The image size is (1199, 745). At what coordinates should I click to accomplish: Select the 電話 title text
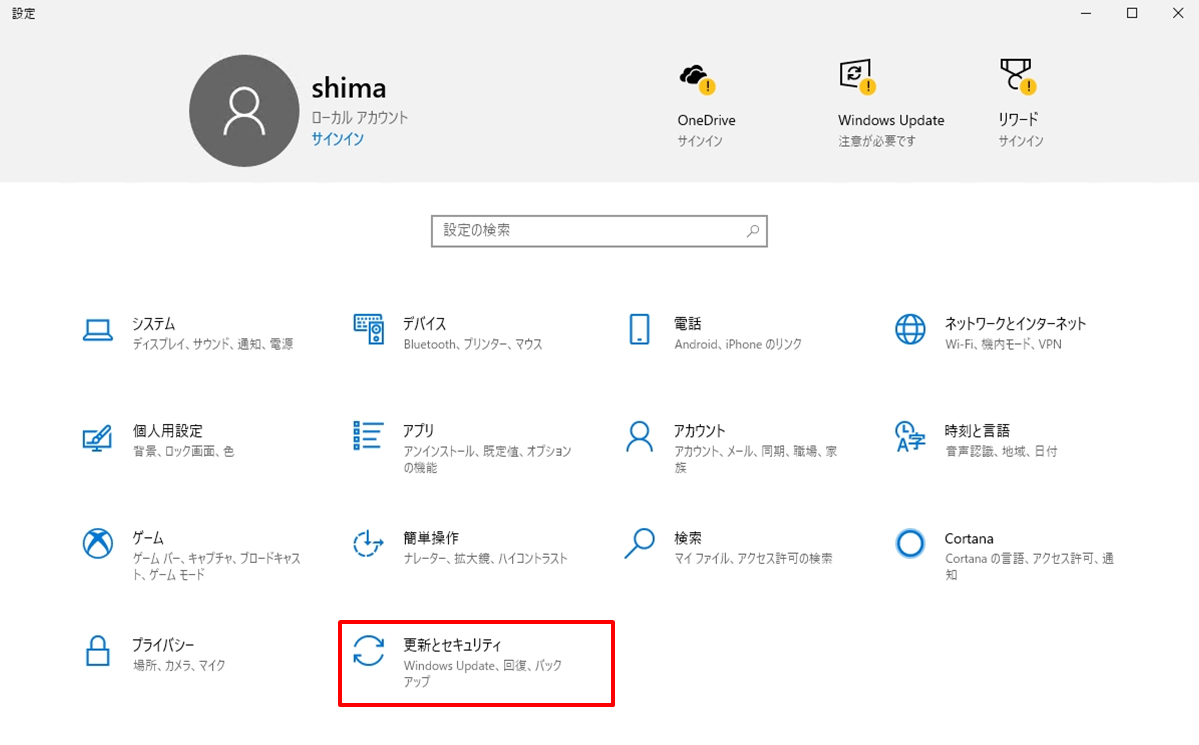click(x=687, y=324)
